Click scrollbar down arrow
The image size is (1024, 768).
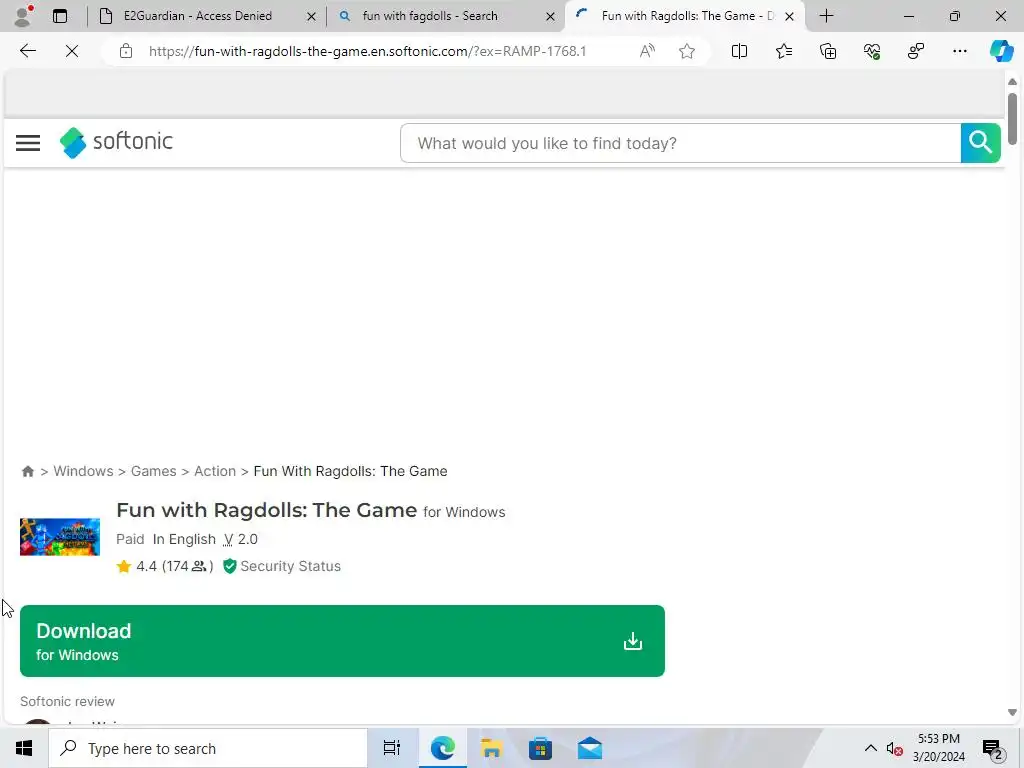coord(1012,712)
